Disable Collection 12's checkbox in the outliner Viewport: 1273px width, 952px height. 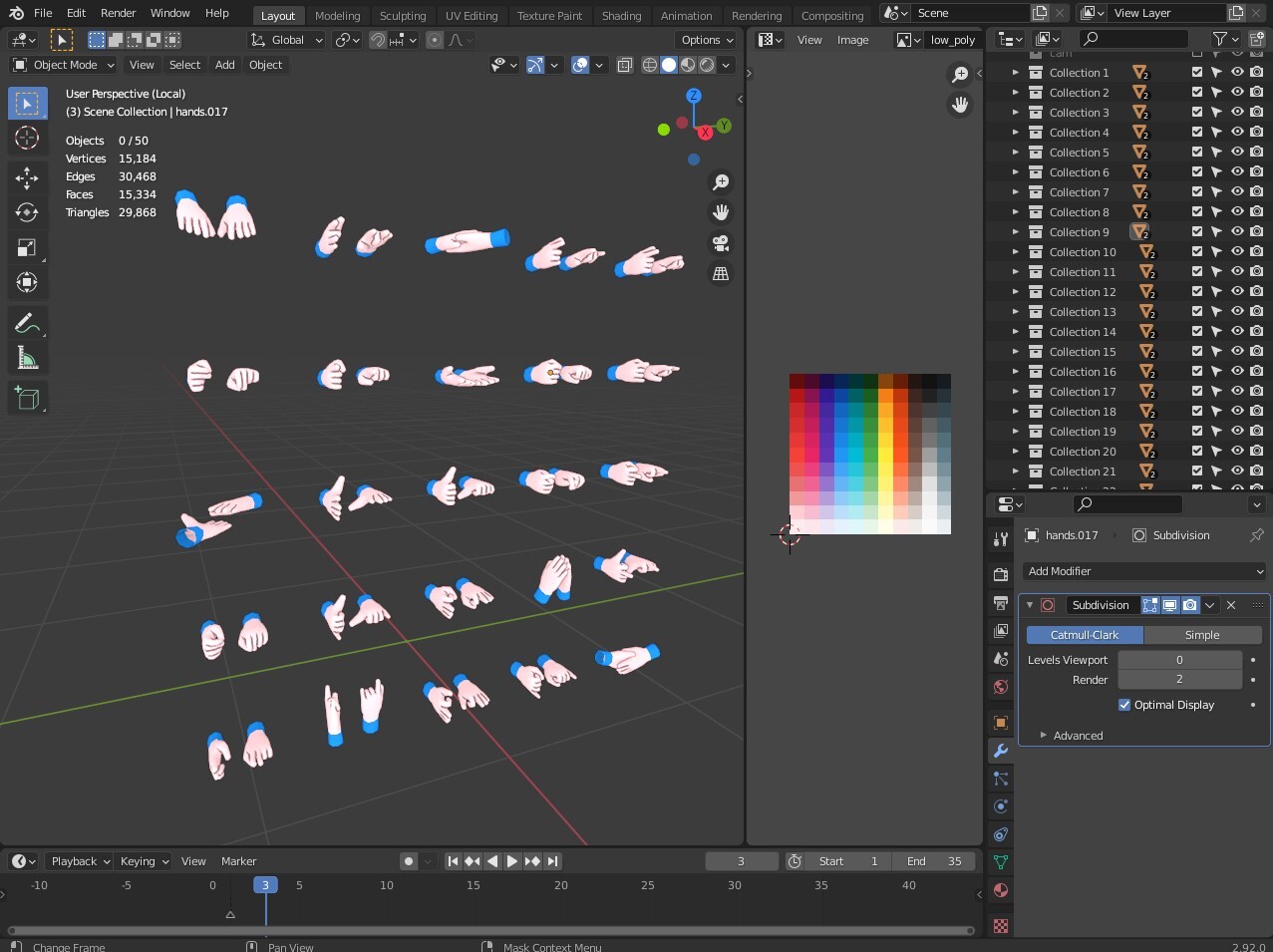pos(1196,291)
